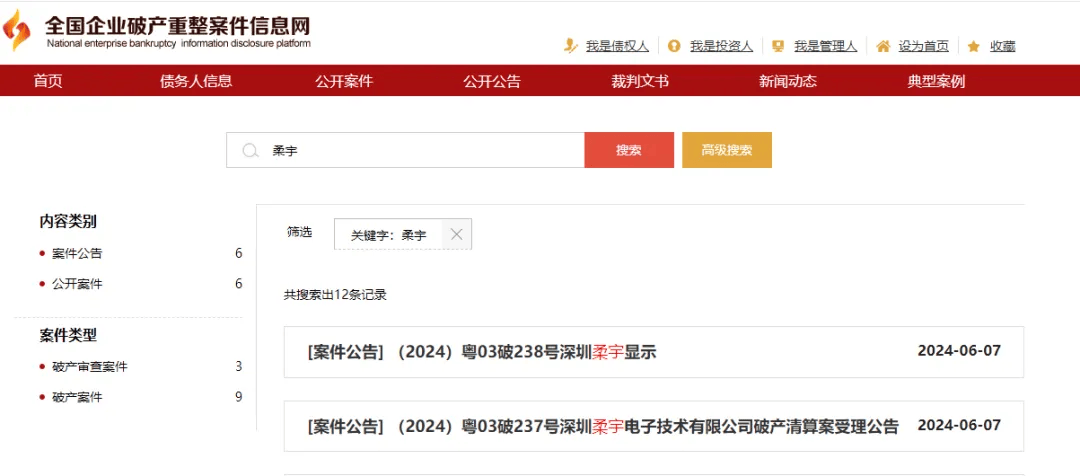Remove the 关键字：柔宇 filter tag

pyautogui.click(x=456, y=234)
